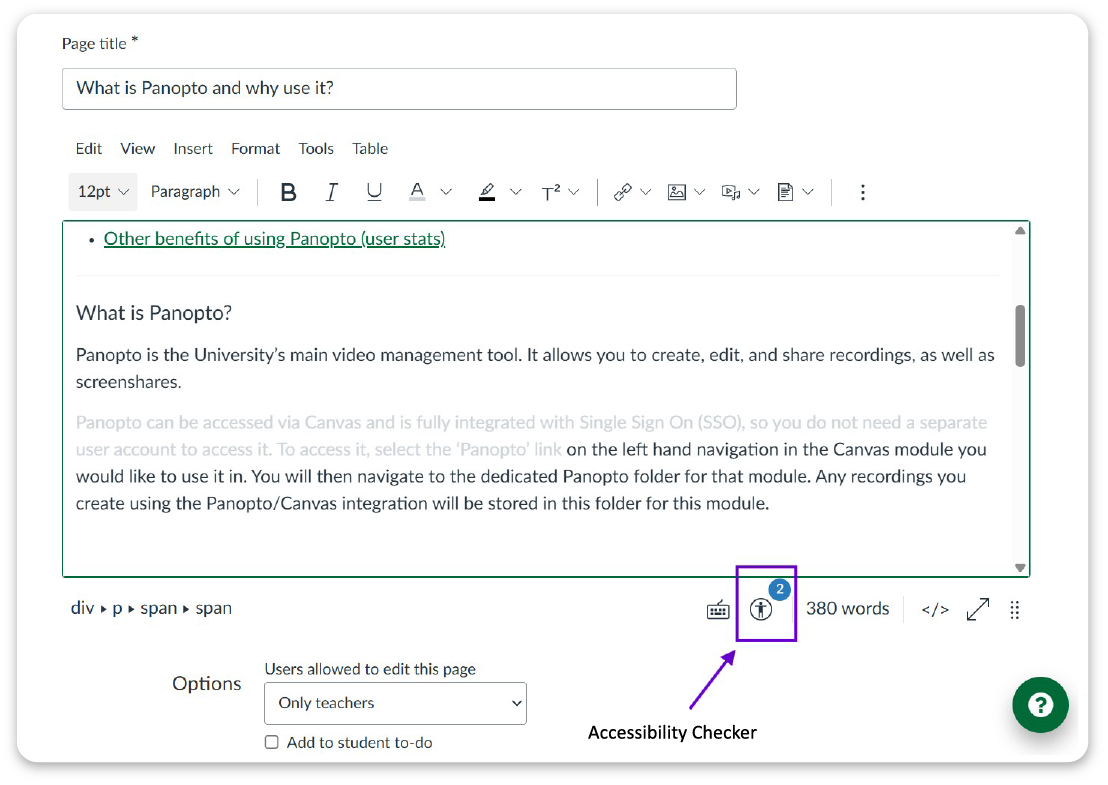Image resolution: width=1108 pixels, height=785 pixels.
Task: Open the Accessibility Checker icon
Action: (761, 609)
